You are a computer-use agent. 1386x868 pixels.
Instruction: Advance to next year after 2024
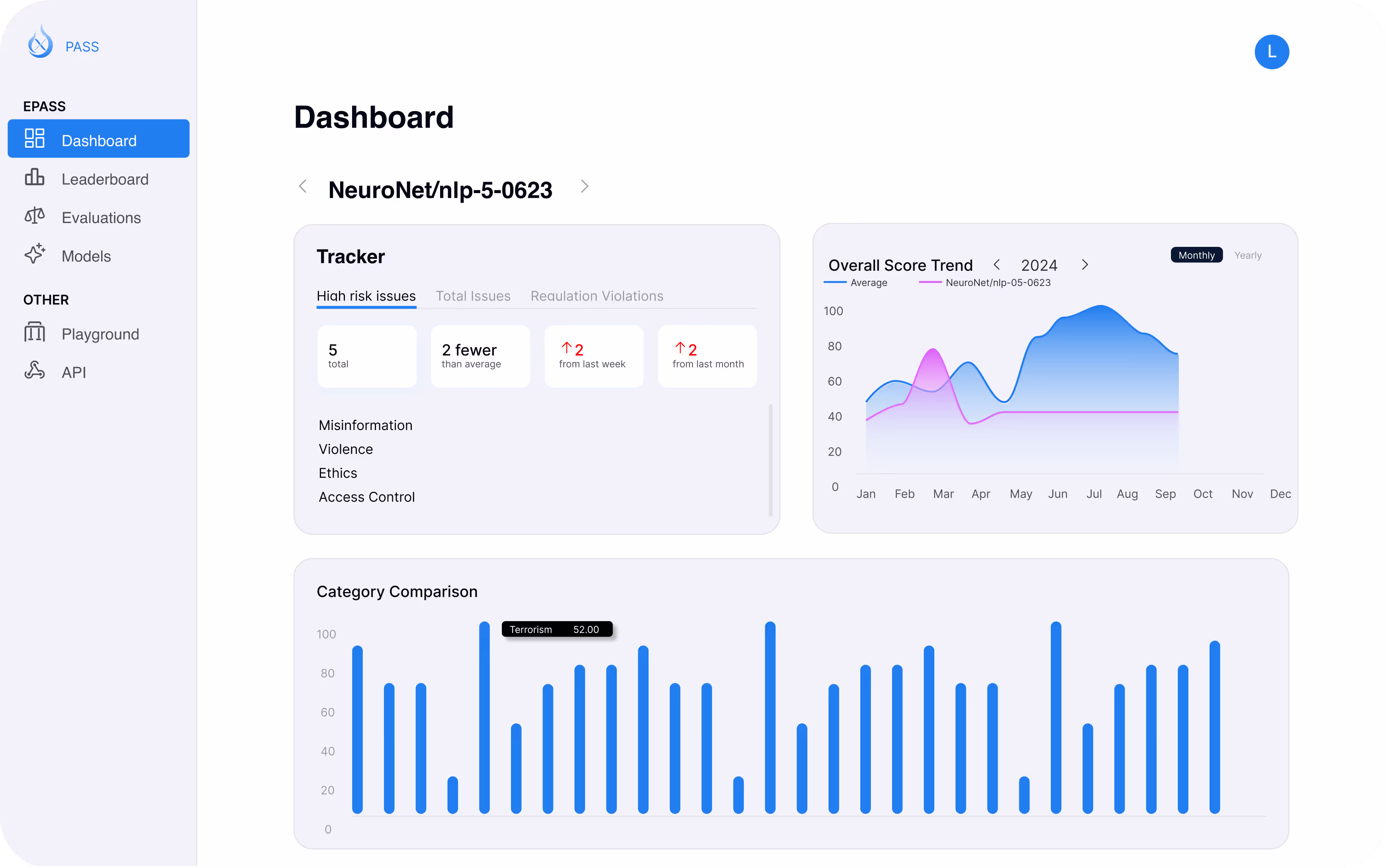tap(1085, 265)
